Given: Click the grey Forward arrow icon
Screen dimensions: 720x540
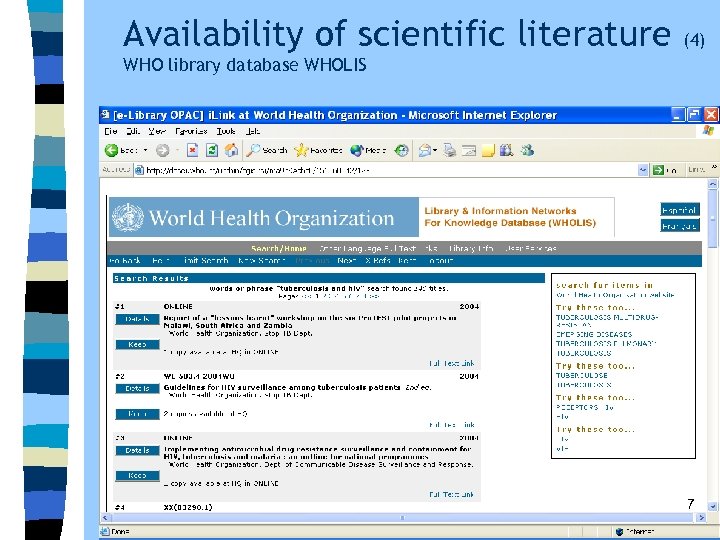Looking at the screenshot, I should 163,150.
